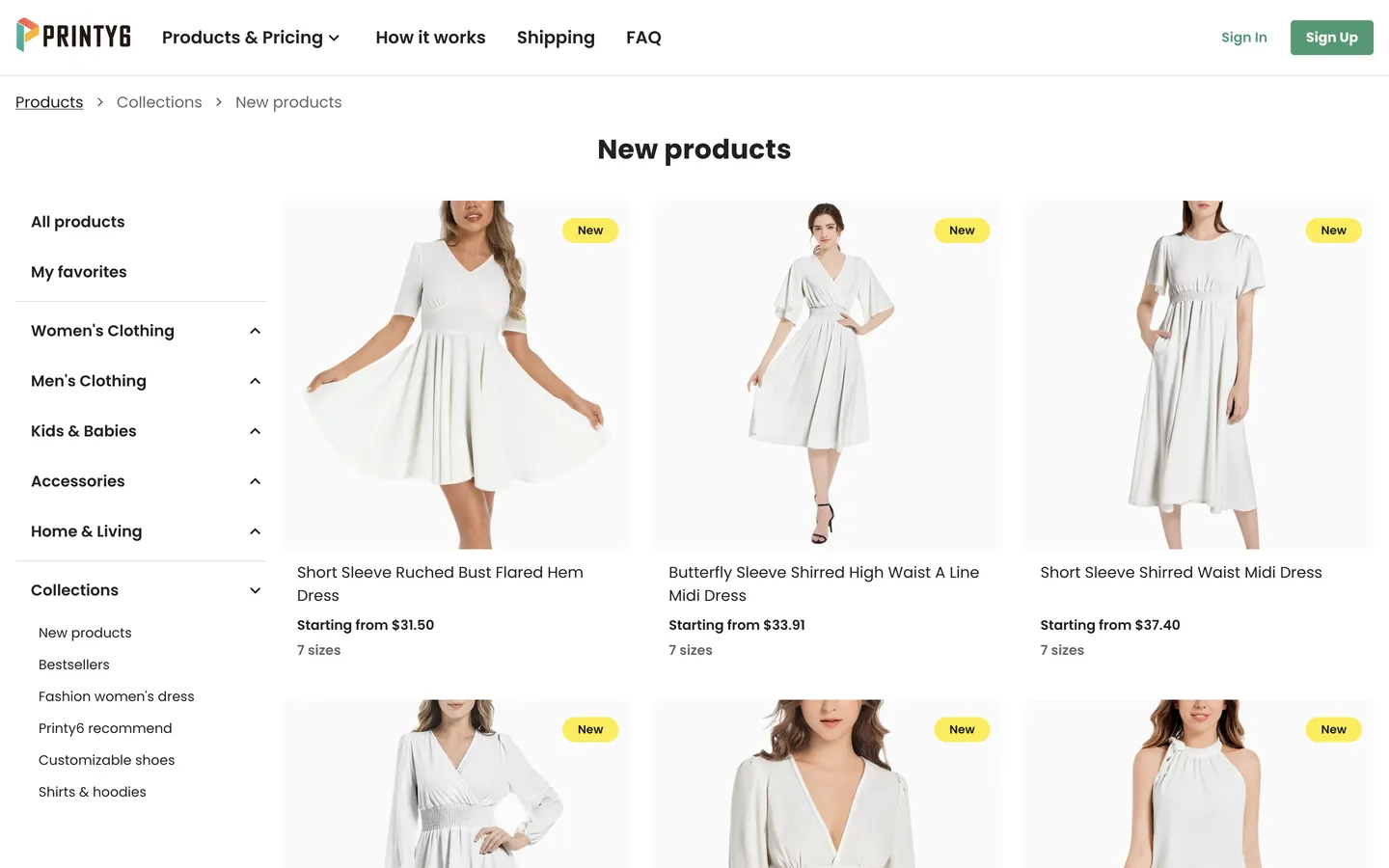Open My favorites in sidebar
Image resolution: width=1389 pixels, height=868 pixels.
click(x=79, y=272)
